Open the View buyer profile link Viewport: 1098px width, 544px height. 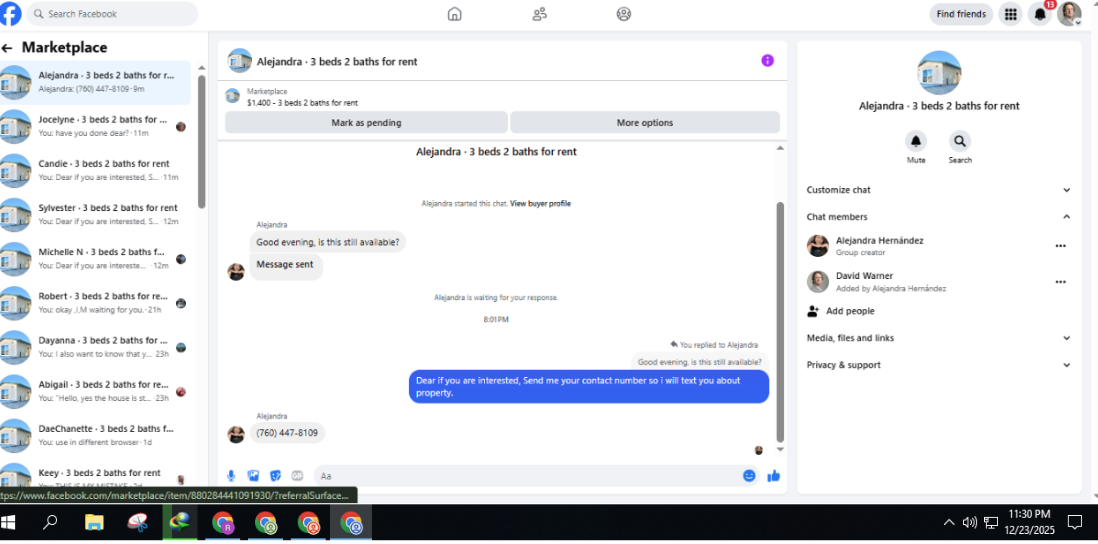coord(540,204)
